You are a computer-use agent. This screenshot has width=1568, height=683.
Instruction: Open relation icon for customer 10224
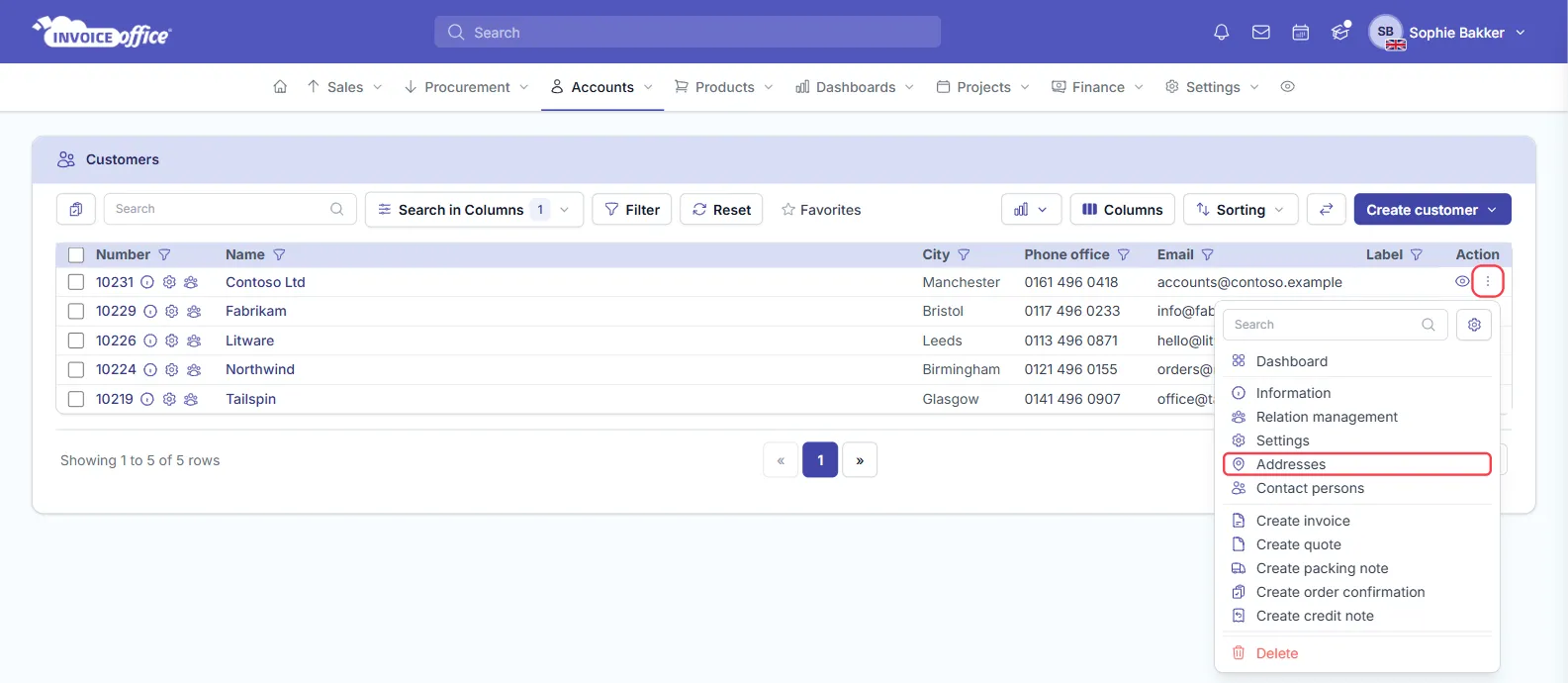pyautogui.click(x=194, y=369)
